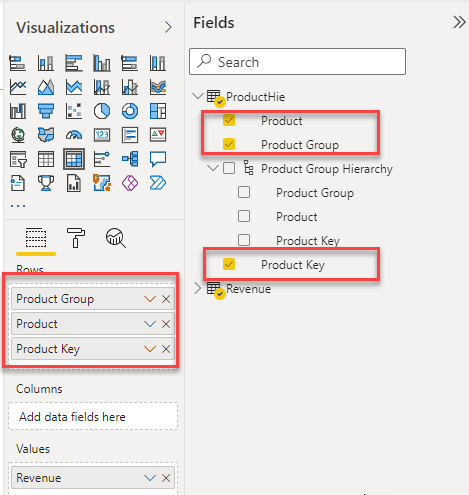
Task: Remove Product Key from Rows
Action: (x=166, y=349)
